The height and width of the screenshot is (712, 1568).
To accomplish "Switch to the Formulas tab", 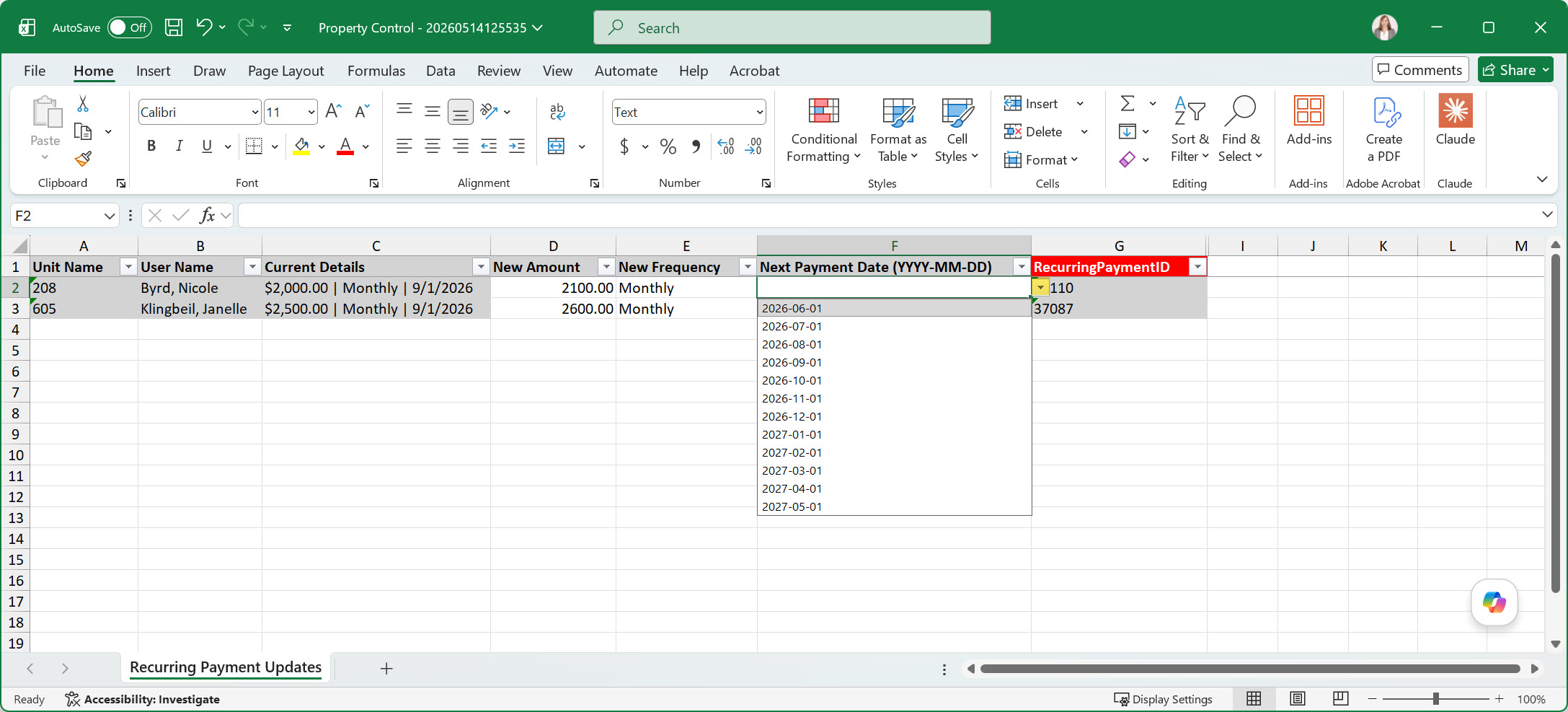I will 376,71.
